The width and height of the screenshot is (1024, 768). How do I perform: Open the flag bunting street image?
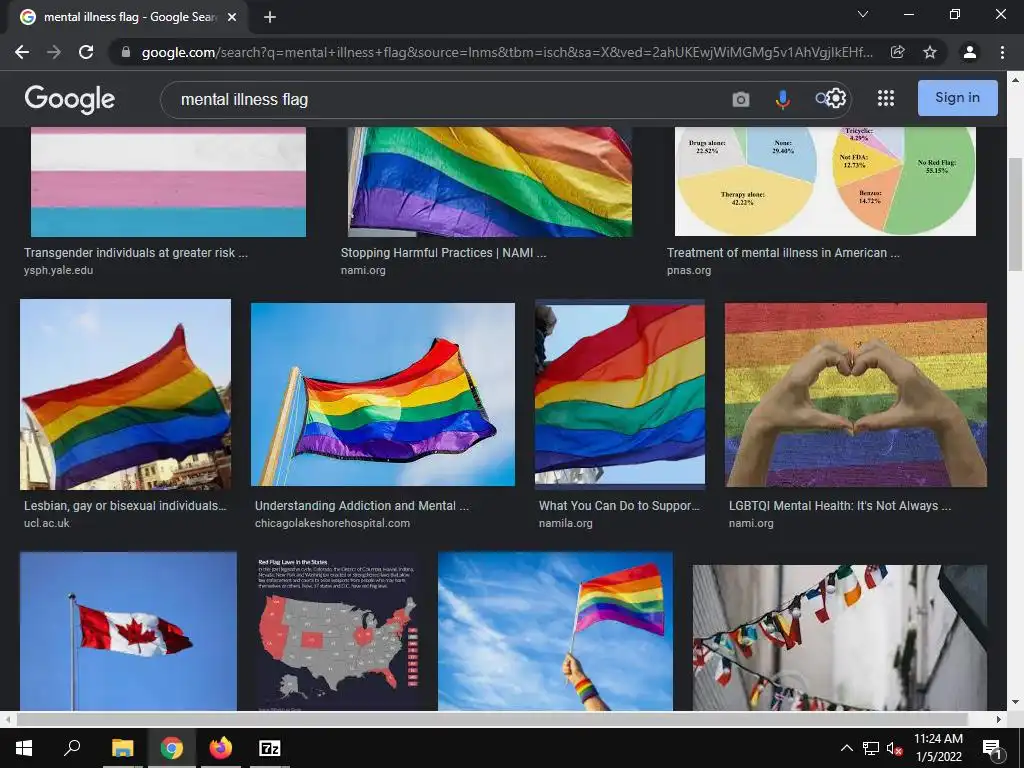click(840, 637)
